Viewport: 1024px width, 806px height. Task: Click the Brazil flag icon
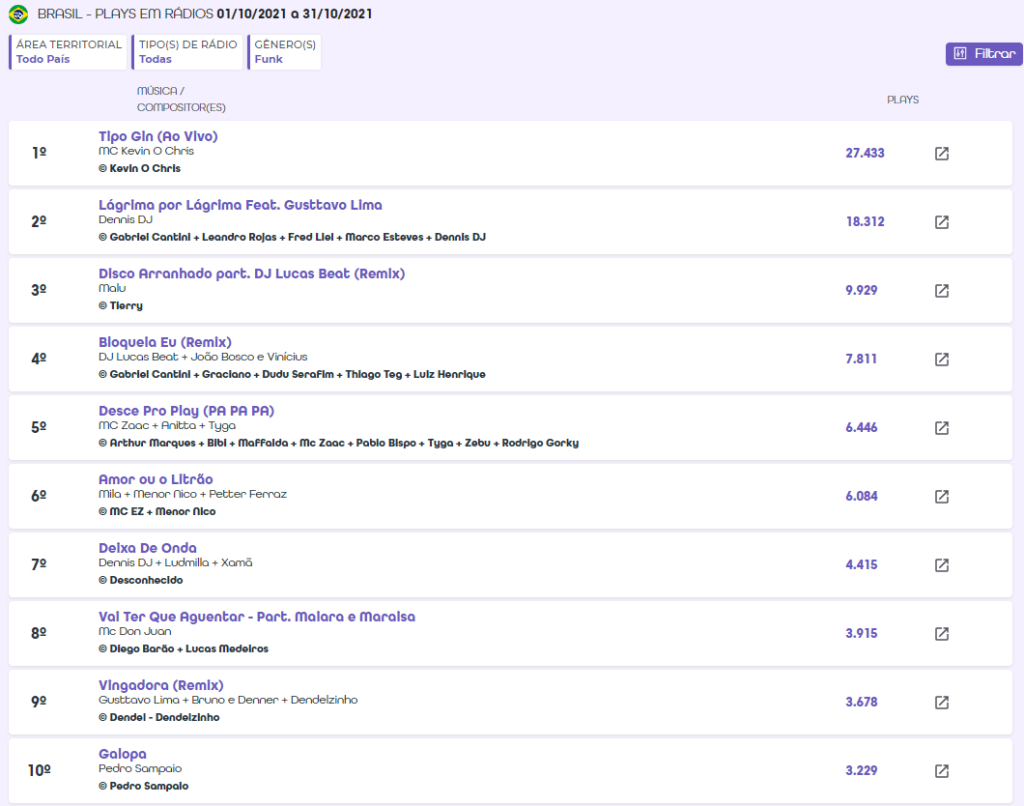click(x=18, y=15)
